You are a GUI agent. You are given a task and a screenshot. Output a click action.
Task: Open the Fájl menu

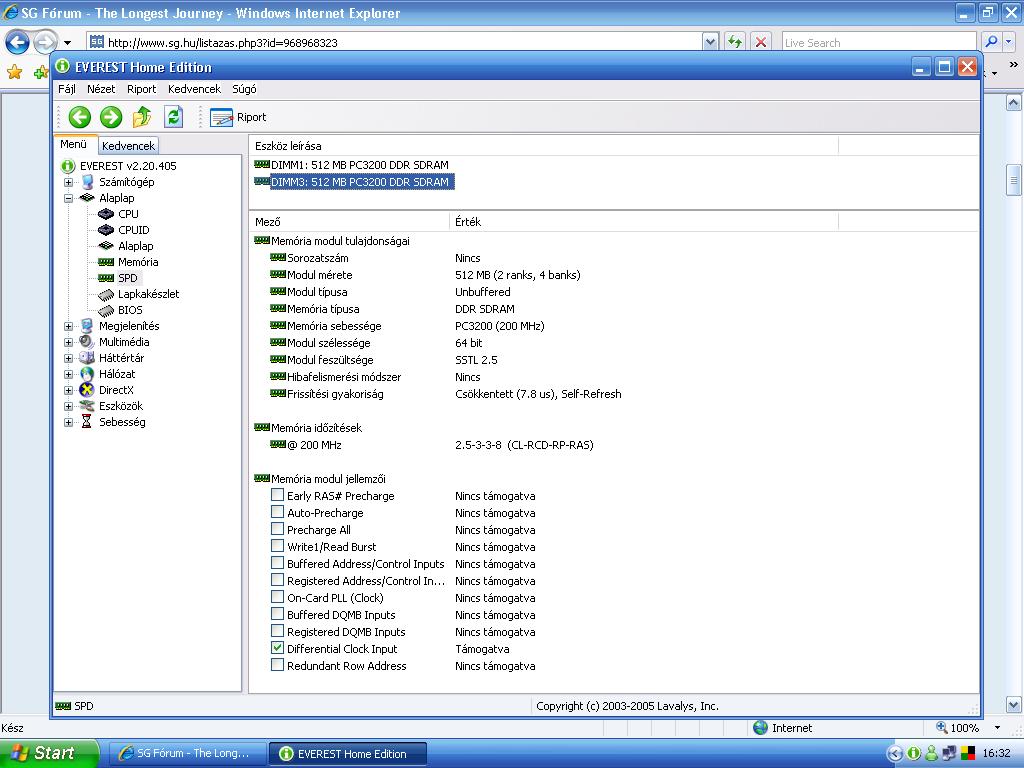point(67,89)
